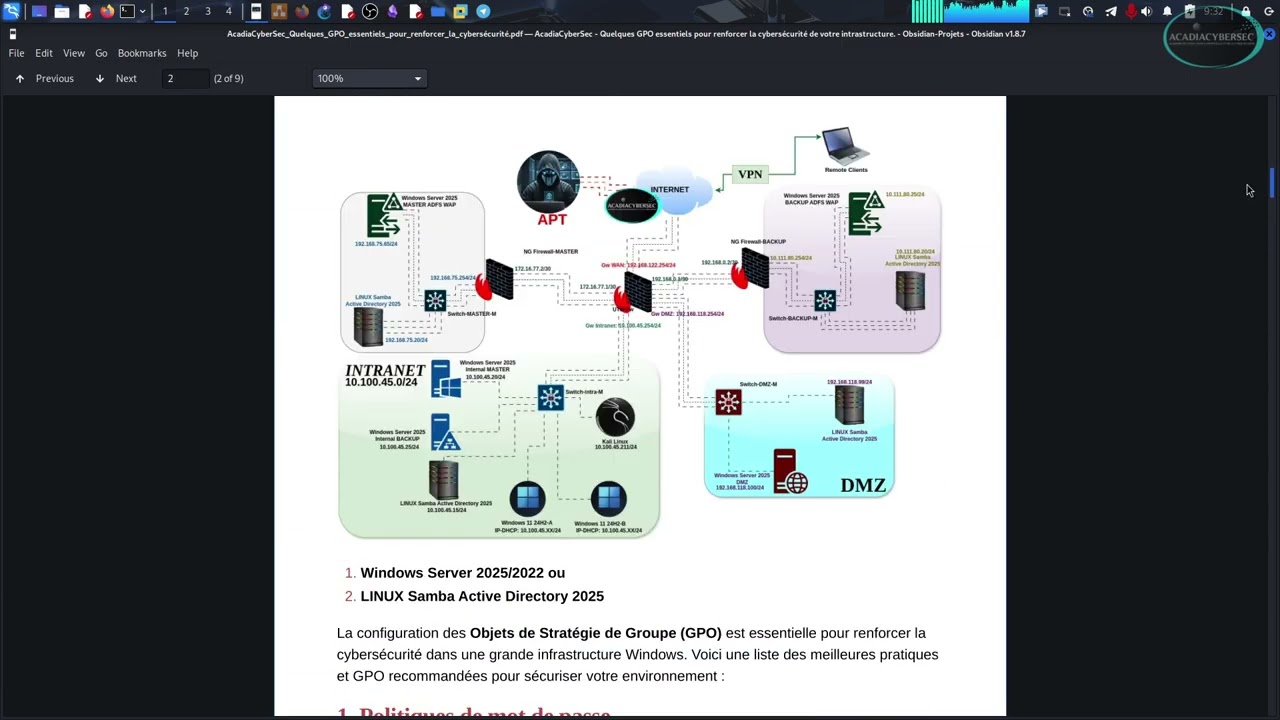Viewport: 1280px width, 720px height.
Task: Click the bold 'Objets de Stratégie de Groupe (GPO)' text
Action: point(596,633)
